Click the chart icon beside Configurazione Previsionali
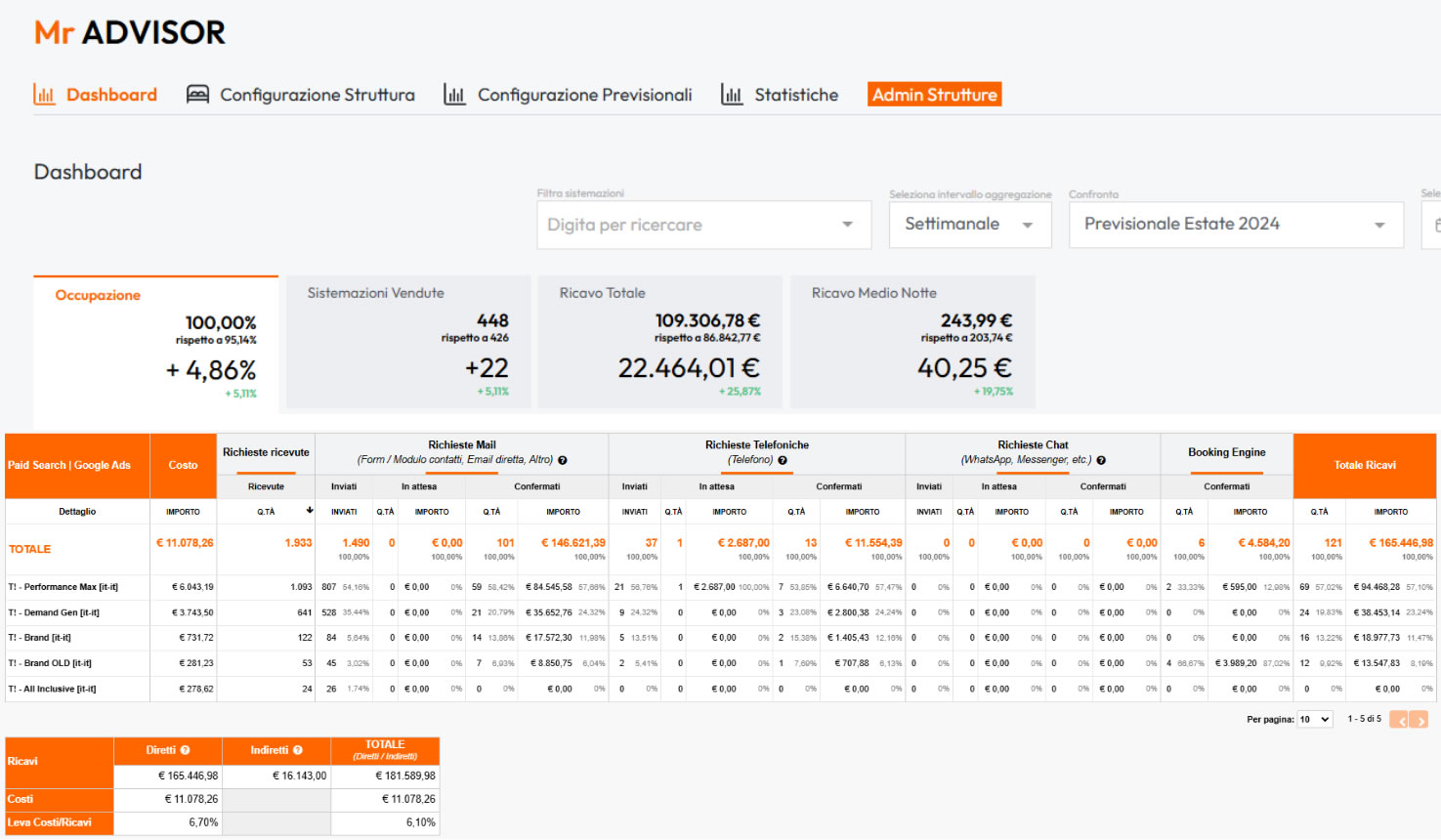This screenshot has width=1441, height=840. pos(454,95)
